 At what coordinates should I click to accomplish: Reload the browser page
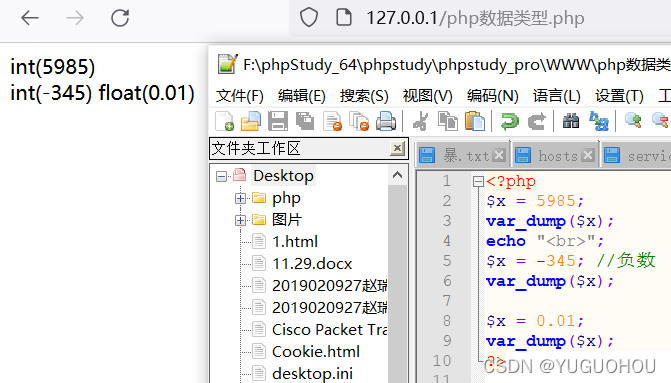pos(120,18)
